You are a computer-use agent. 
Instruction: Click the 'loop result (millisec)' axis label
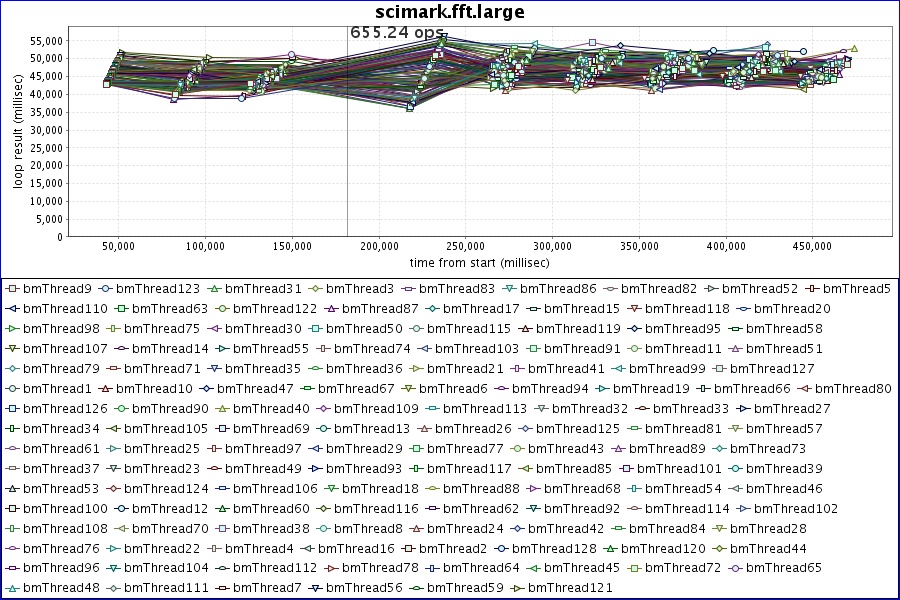(x=17, y=136)
